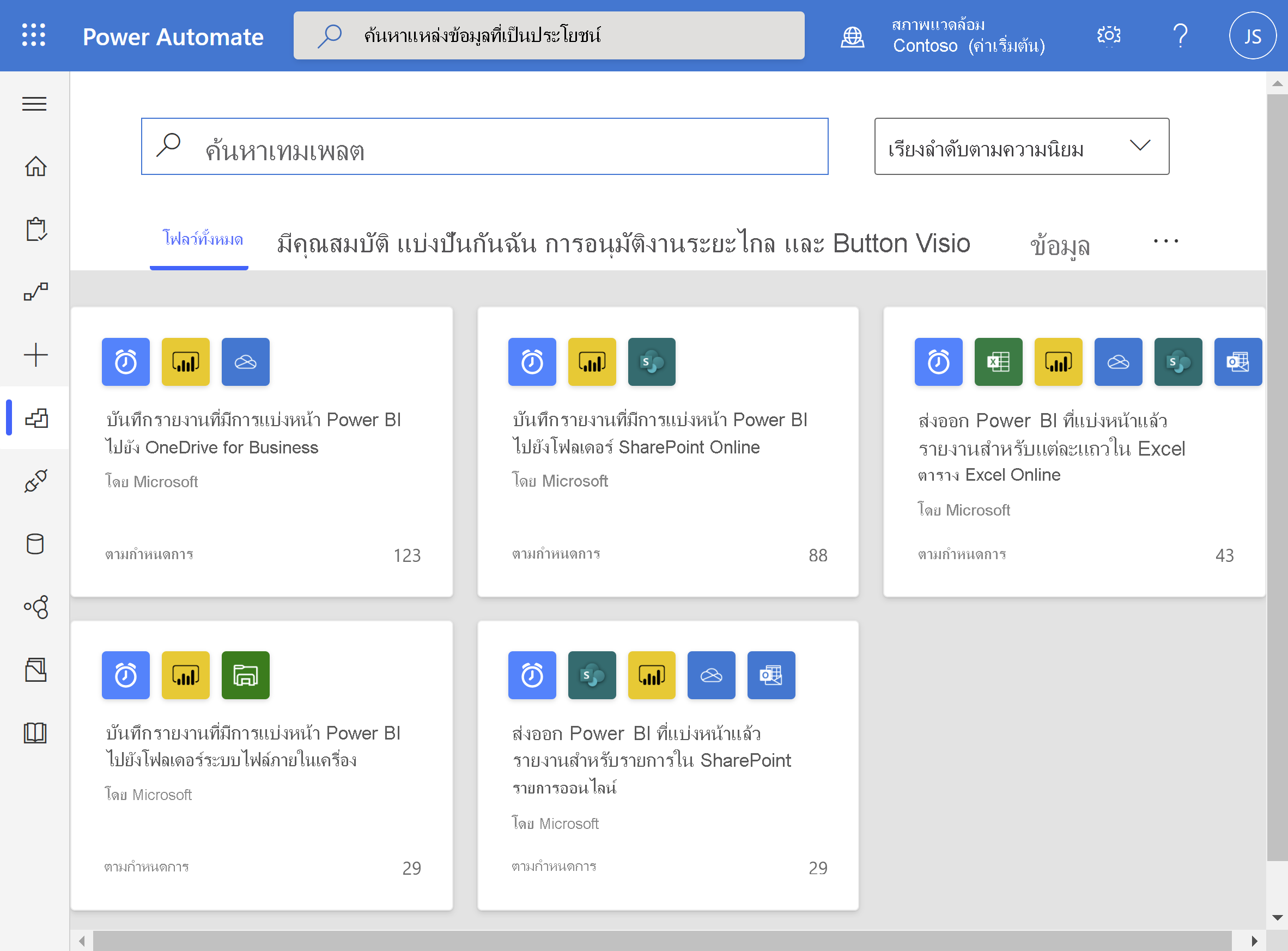This screenshot has height=951, width=1288.
Task: Click the ข้อมูล tab
Action: tap(1059, 242)
